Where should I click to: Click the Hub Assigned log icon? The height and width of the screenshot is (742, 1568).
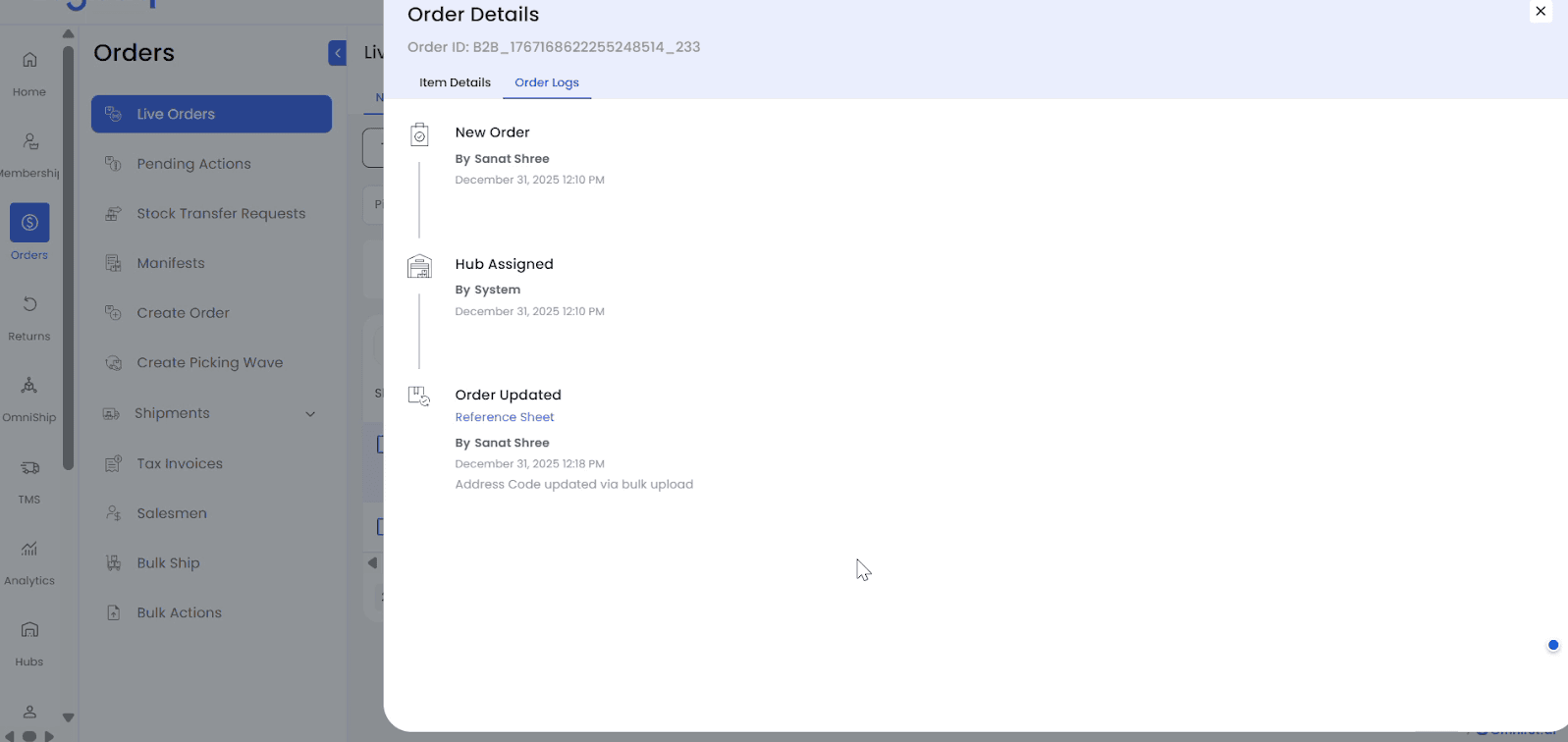419,267
